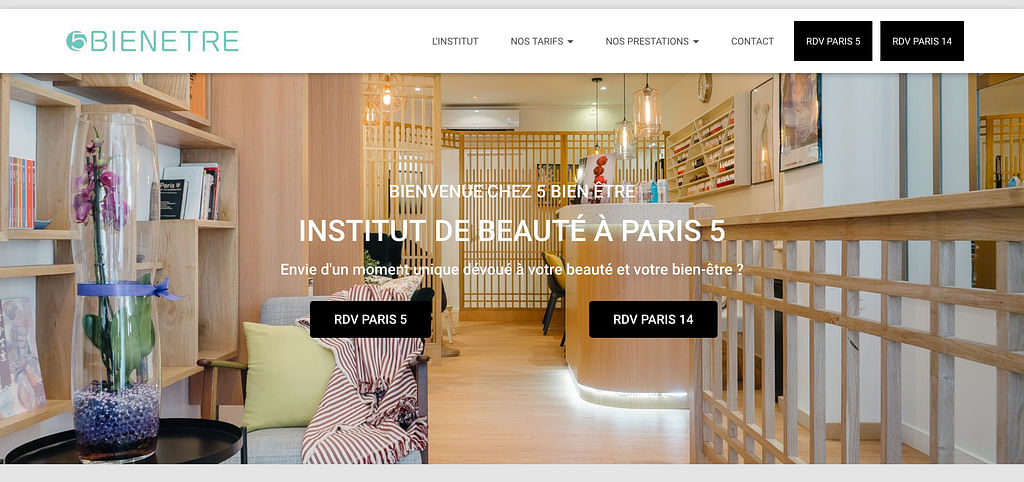Click the green cushion on the armchair
Image resolution: width=1024 pixels, height=482 pixels.
(286, 376)
